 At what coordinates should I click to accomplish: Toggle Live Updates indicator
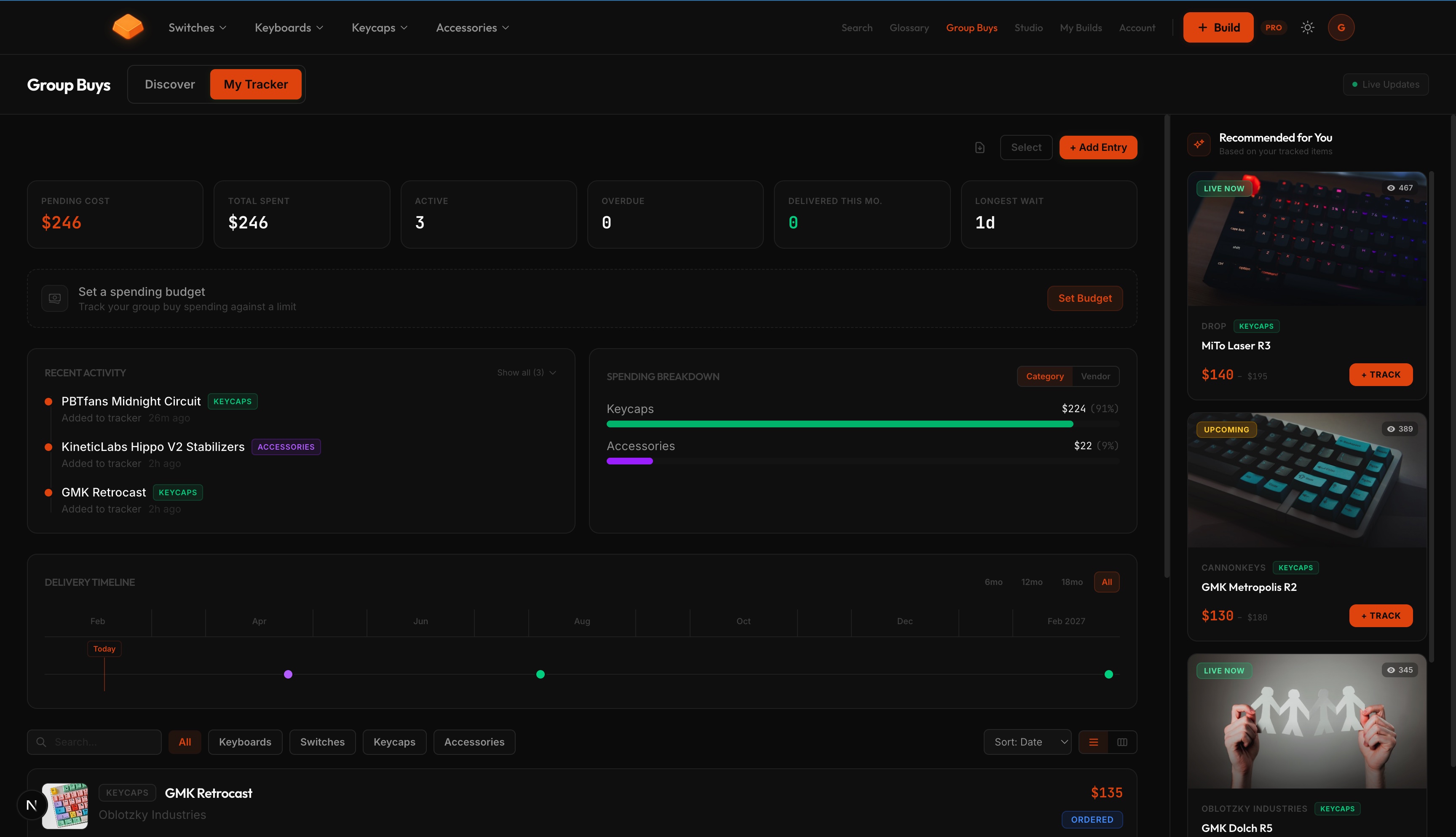tap(1385, 85)
